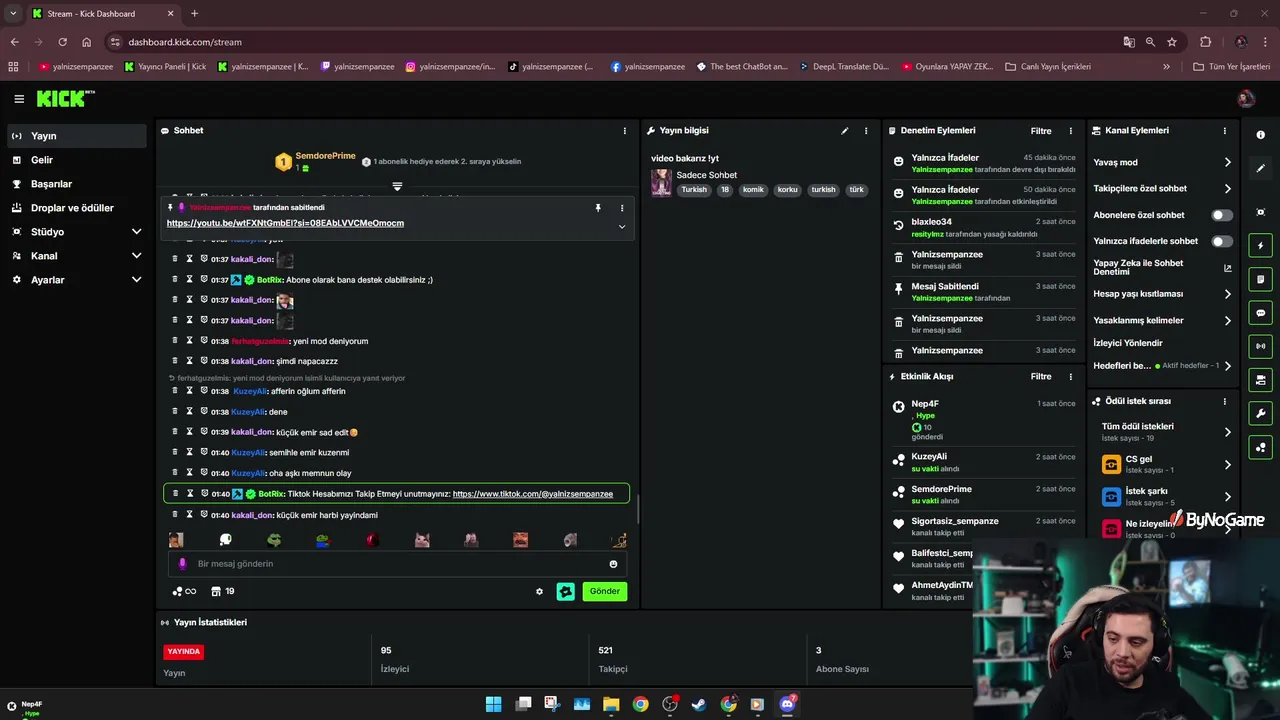Go to Başarılar in sidebar

pyautogui.click(x=78, y=184)
